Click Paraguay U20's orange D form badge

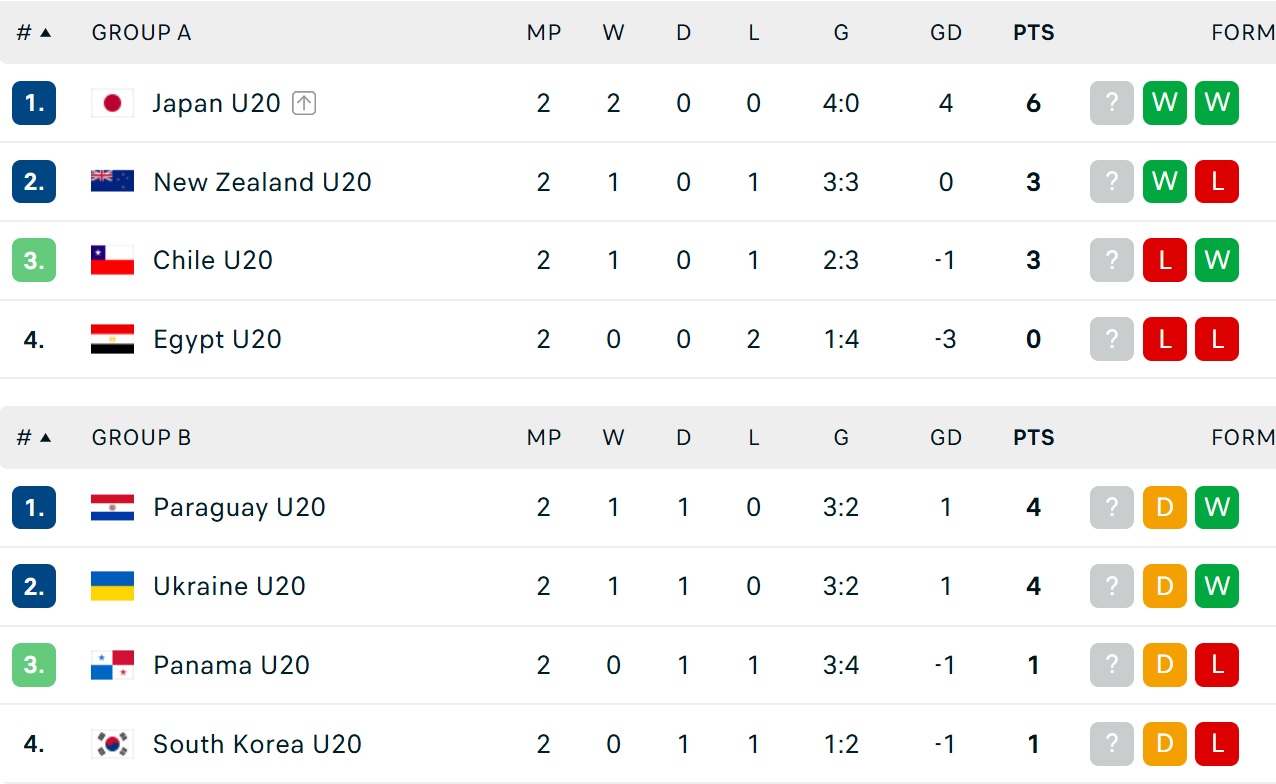click(x=1164, y=507)
